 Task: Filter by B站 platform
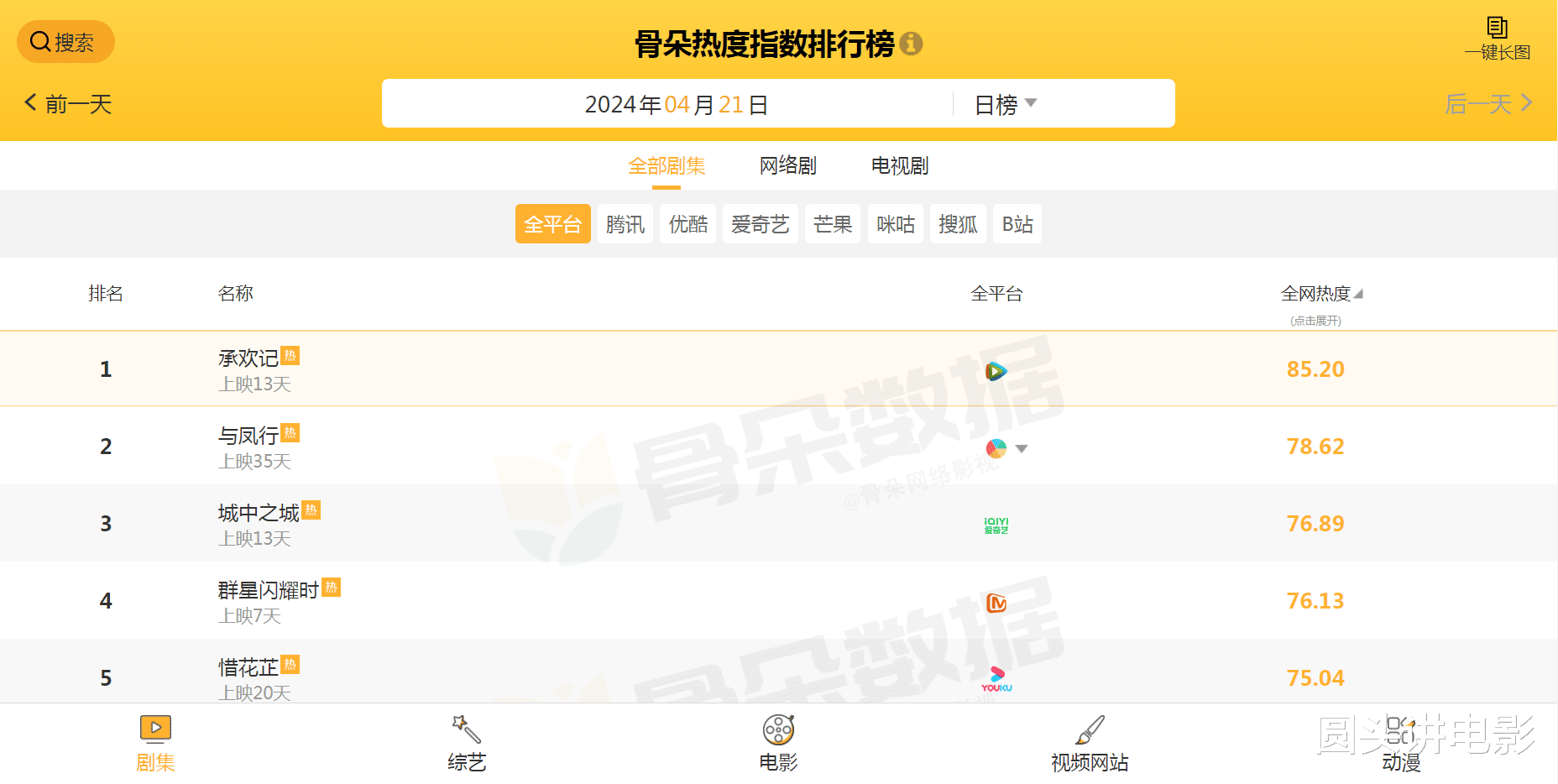pos(1017,224)
